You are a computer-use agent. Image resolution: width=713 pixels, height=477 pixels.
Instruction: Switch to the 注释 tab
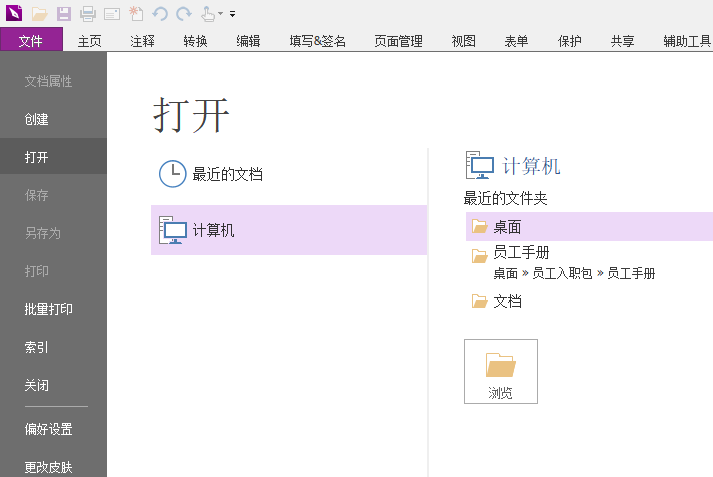(142, 41)
